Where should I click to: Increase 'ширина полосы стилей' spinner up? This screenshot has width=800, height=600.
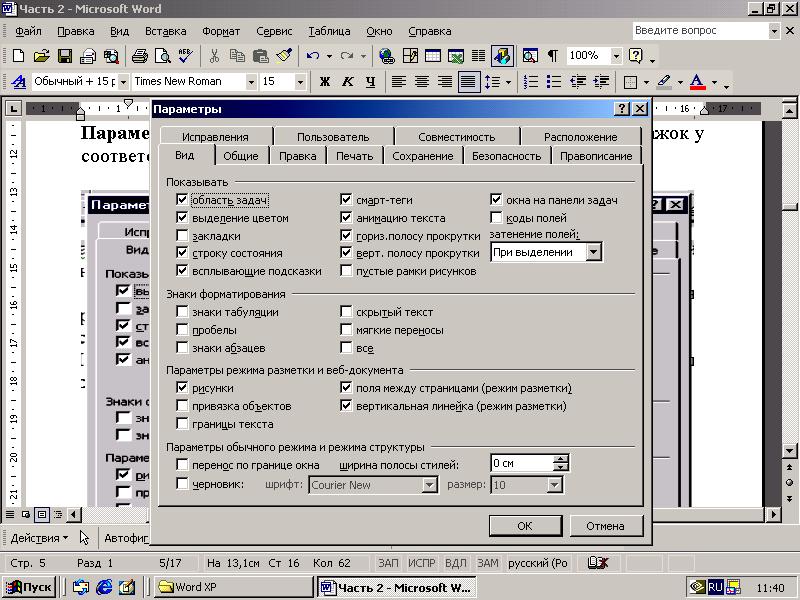(x=560, y=459)
